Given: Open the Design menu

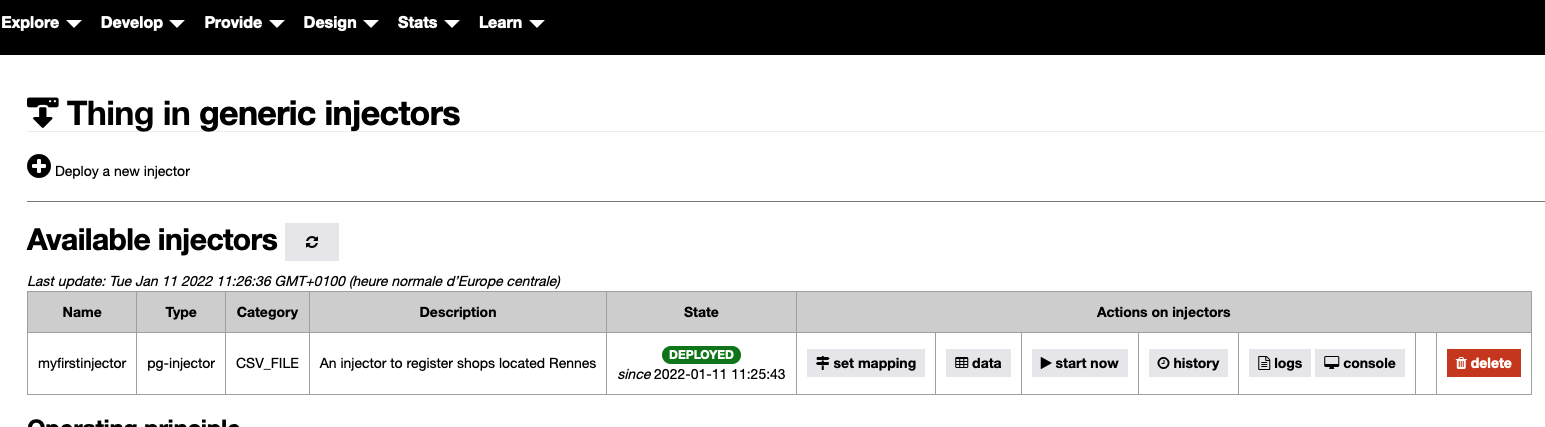Looking at the screenshot, I should [341, 23].
